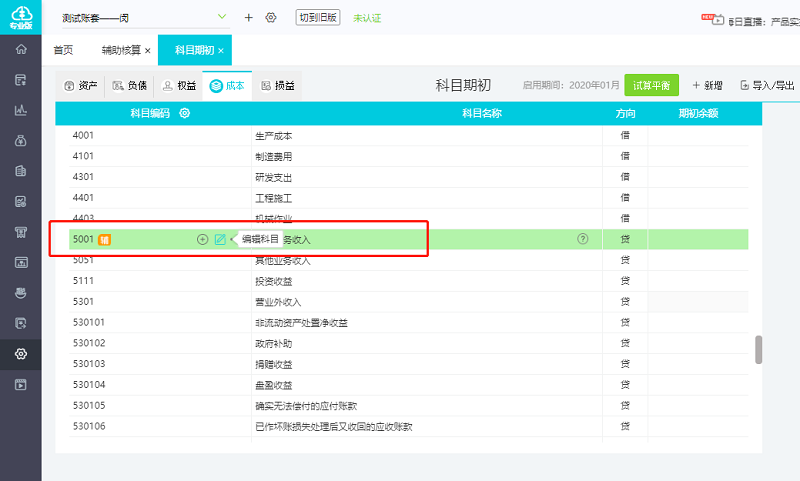Click the orange 辅 badge on row 5001

point(105,239)
